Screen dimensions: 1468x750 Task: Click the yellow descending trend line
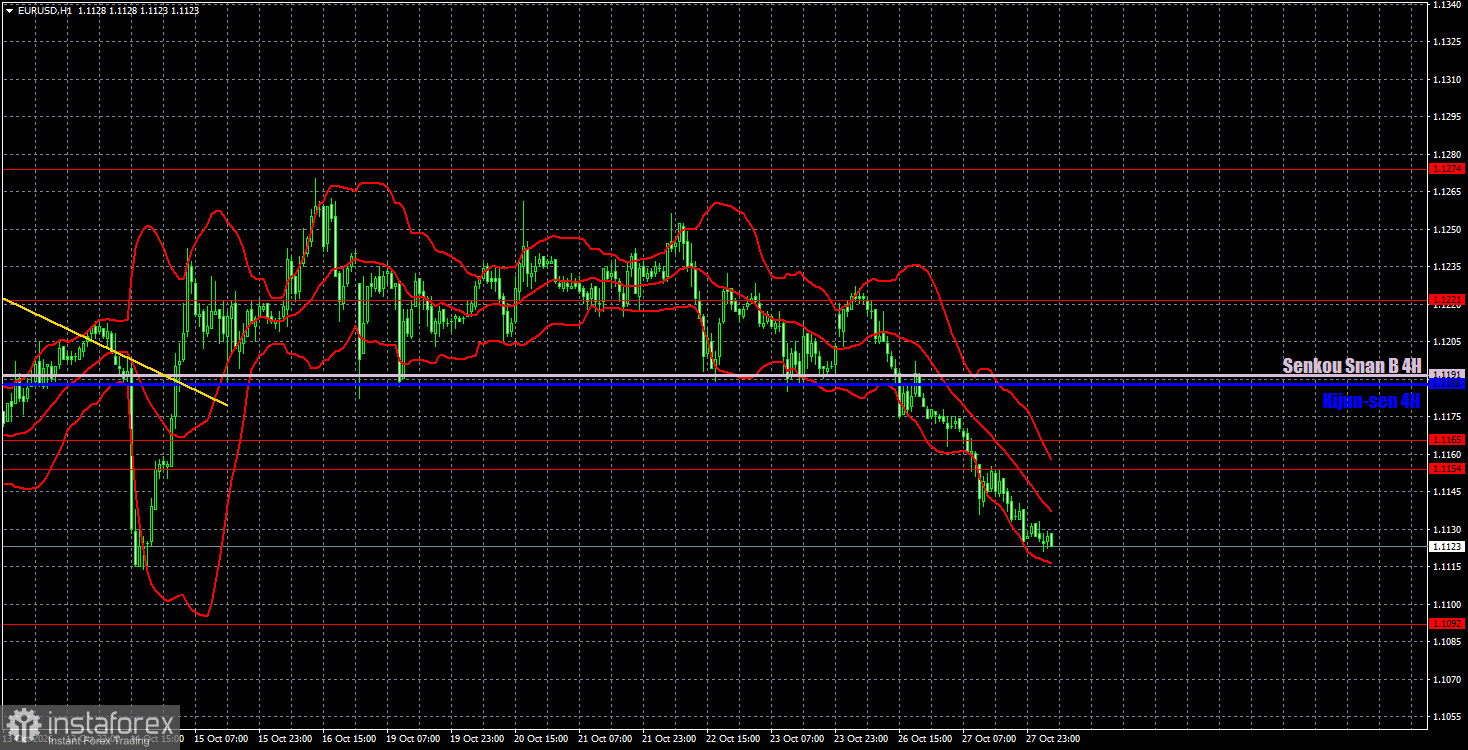pos(114,352)
